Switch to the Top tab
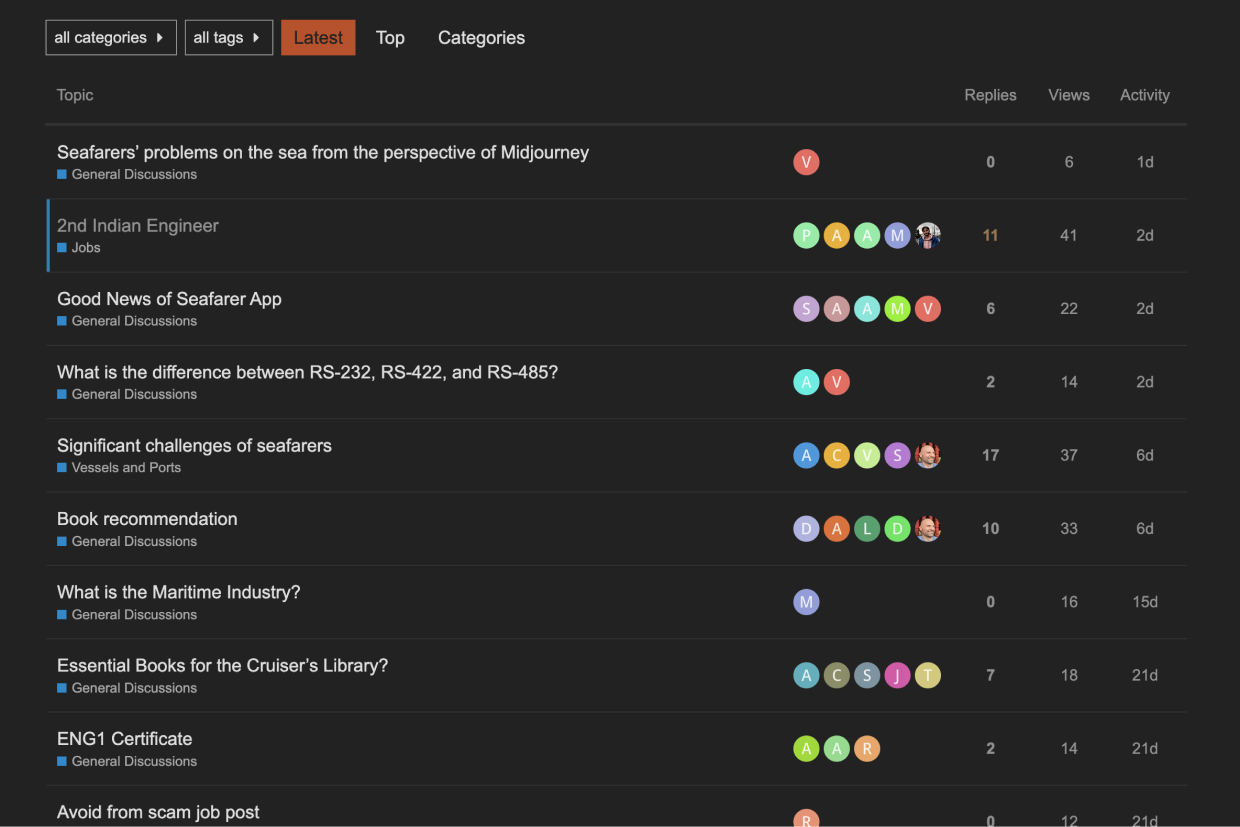The height and width of the screenshot is (827, 1240). click(x=390, y=38)
